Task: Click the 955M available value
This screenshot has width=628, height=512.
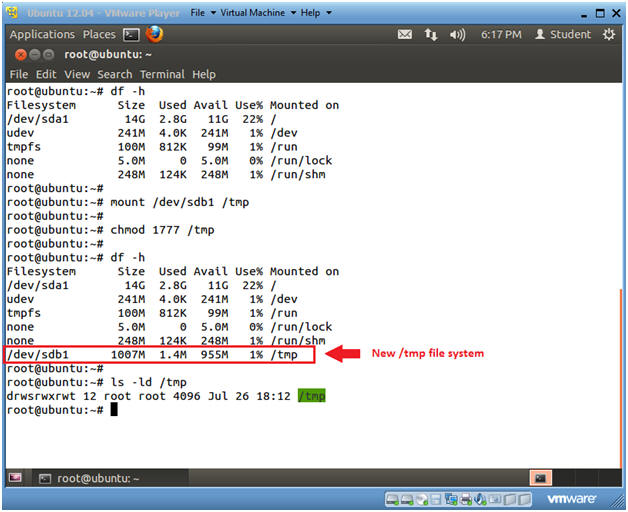Action: click(x=215, y=355)
